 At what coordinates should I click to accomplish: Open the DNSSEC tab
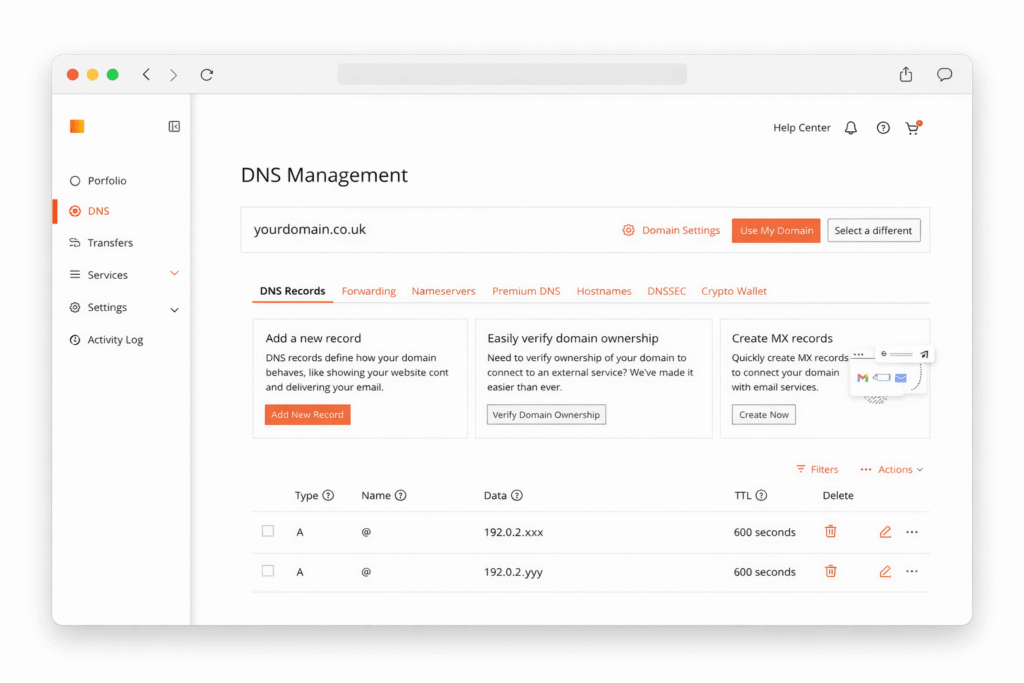[666, 291]
